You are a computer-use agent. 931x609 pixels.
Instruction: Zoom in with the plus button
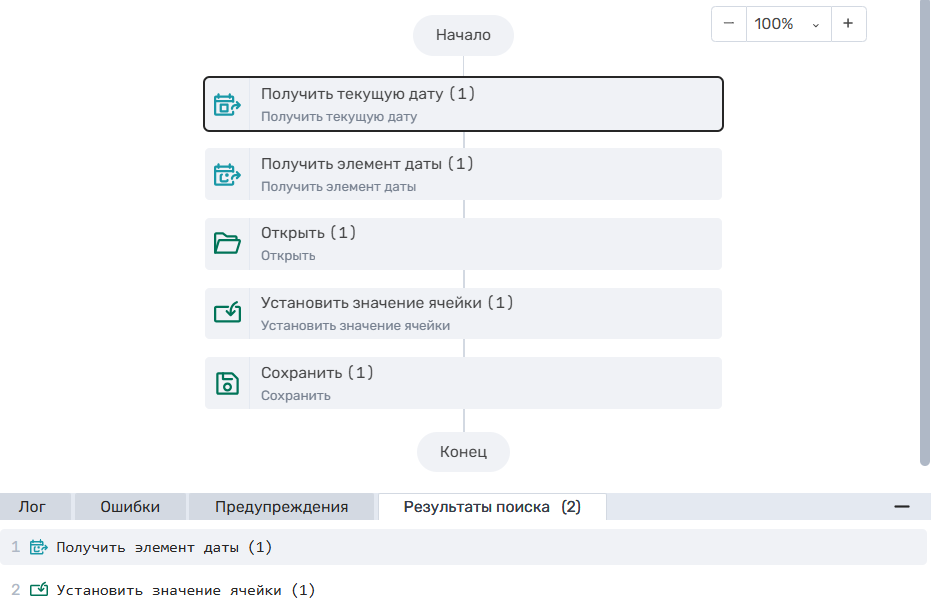[848, 24]
